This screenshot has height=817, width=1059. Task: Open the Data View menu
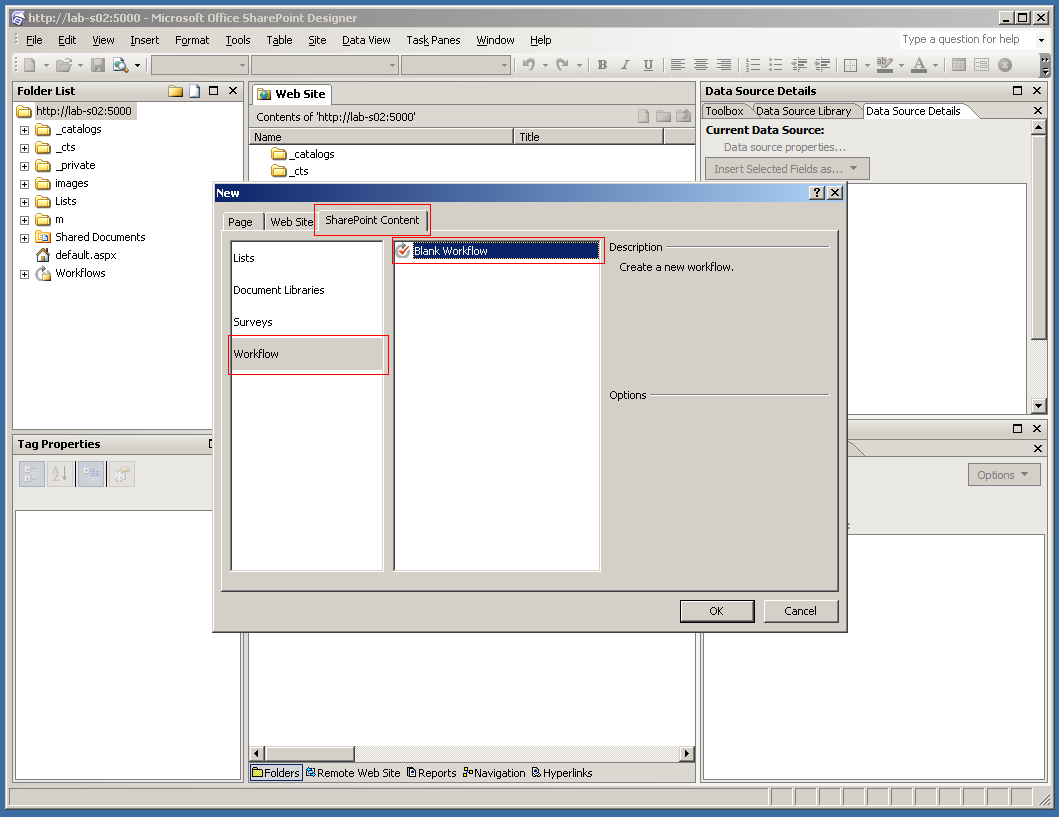(366, 40)
